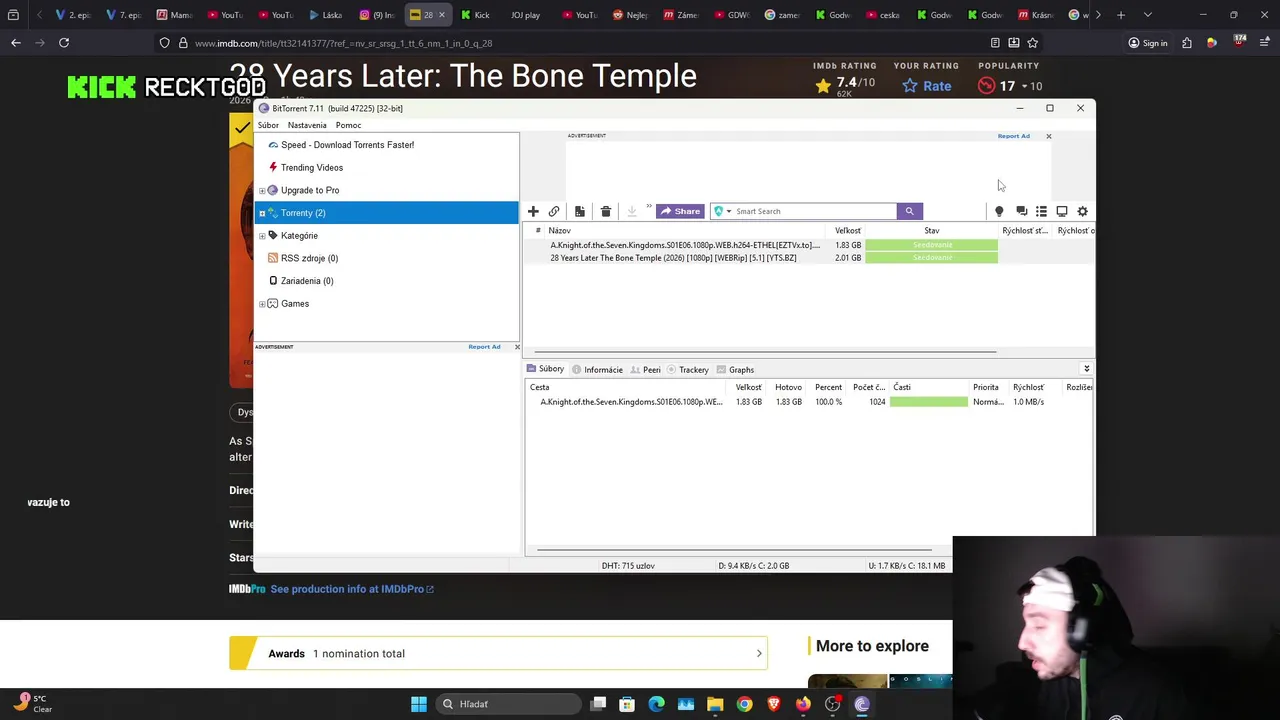Image resolution: width=1280 pixels, height=720 pixels.
Task: Click the Časti pieces bar in files pane
Action: point(928,402)
